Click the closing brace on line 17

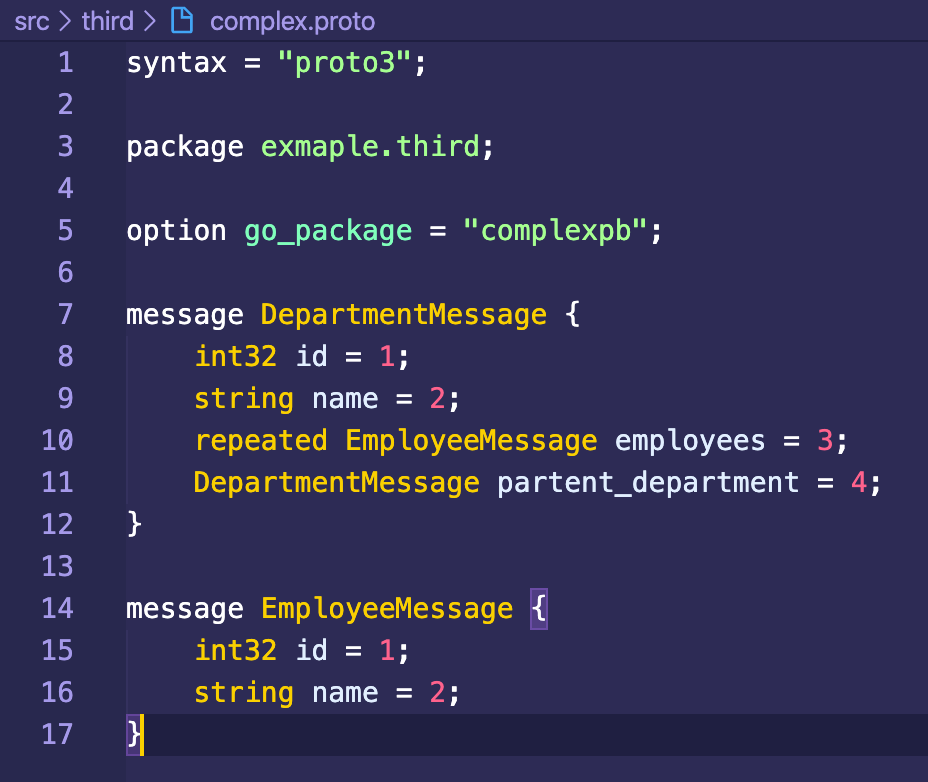coord(134,735)
